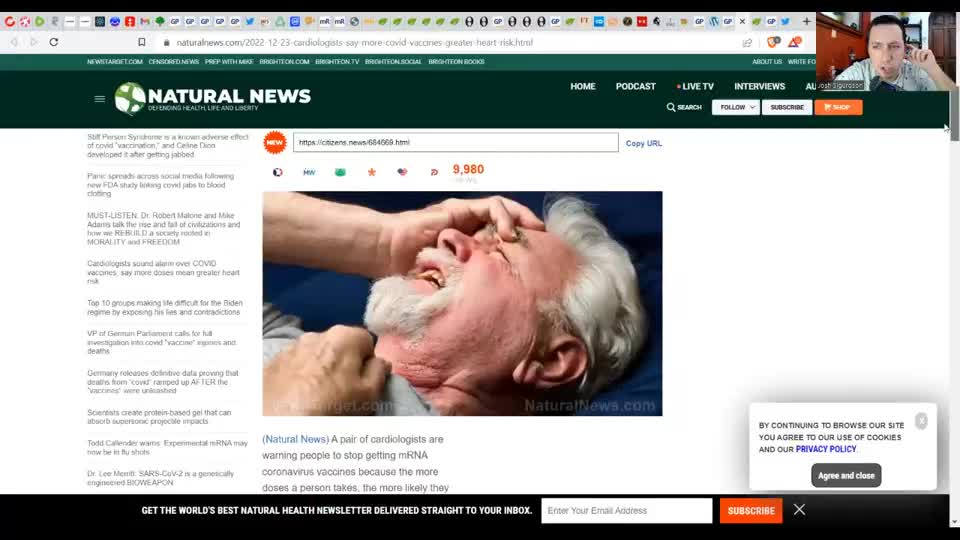Open Top 10 groups Biden regime article
960x540 pixels.
pos(165,307)
